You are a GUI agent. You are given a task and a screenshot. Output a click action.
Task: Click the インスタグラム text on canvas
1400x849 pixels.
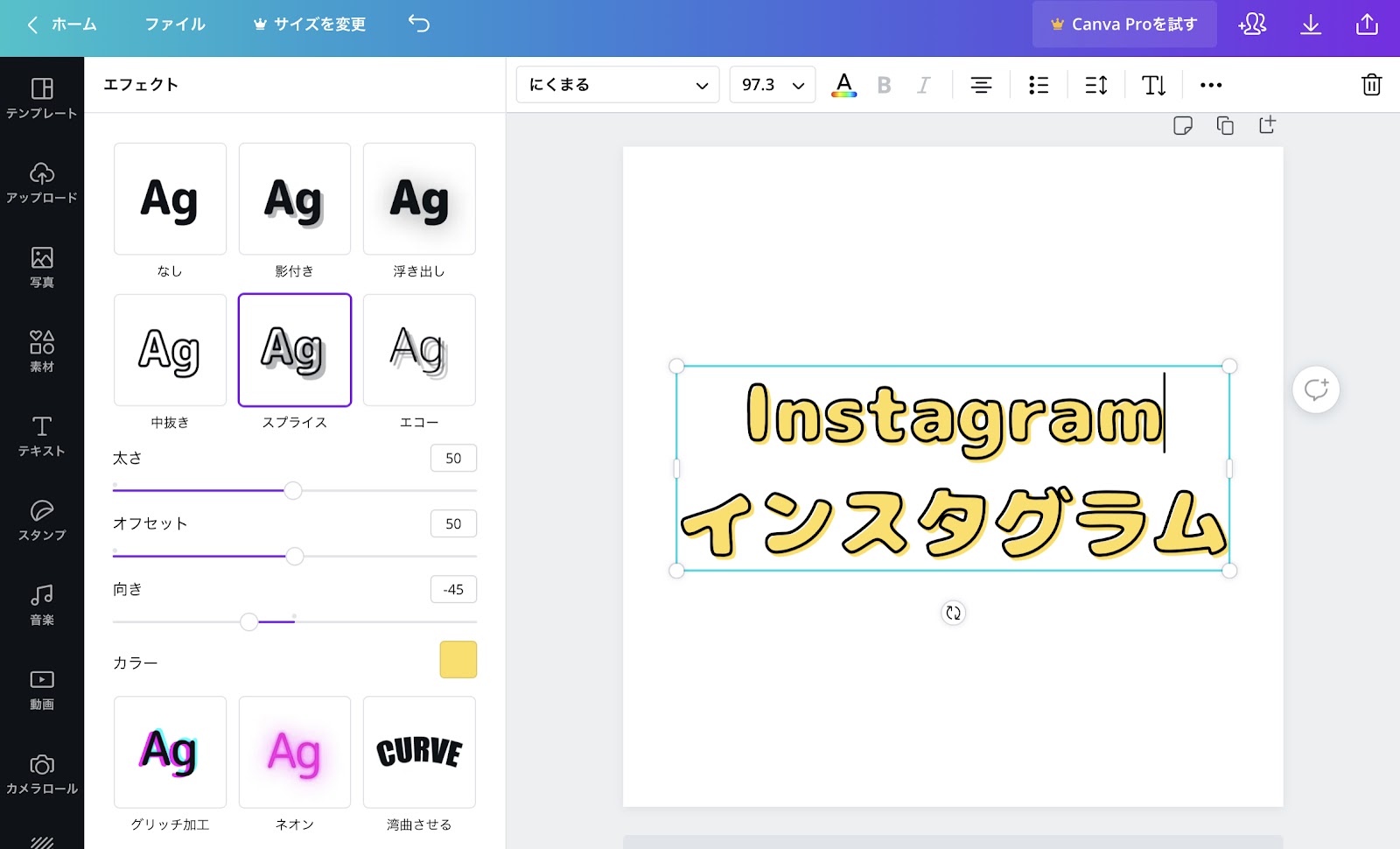click(954, 523)
